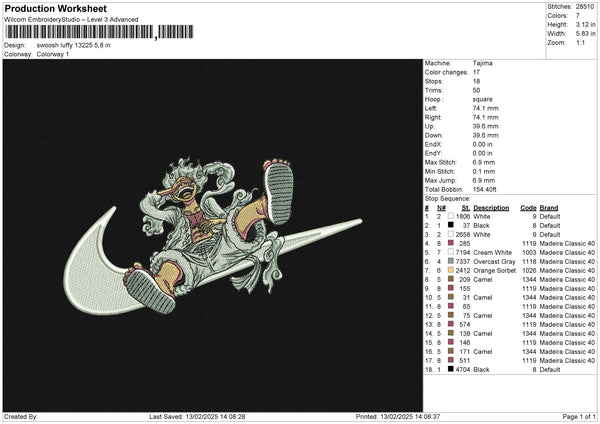Select the Overcast Gray thread swatch

451,261
